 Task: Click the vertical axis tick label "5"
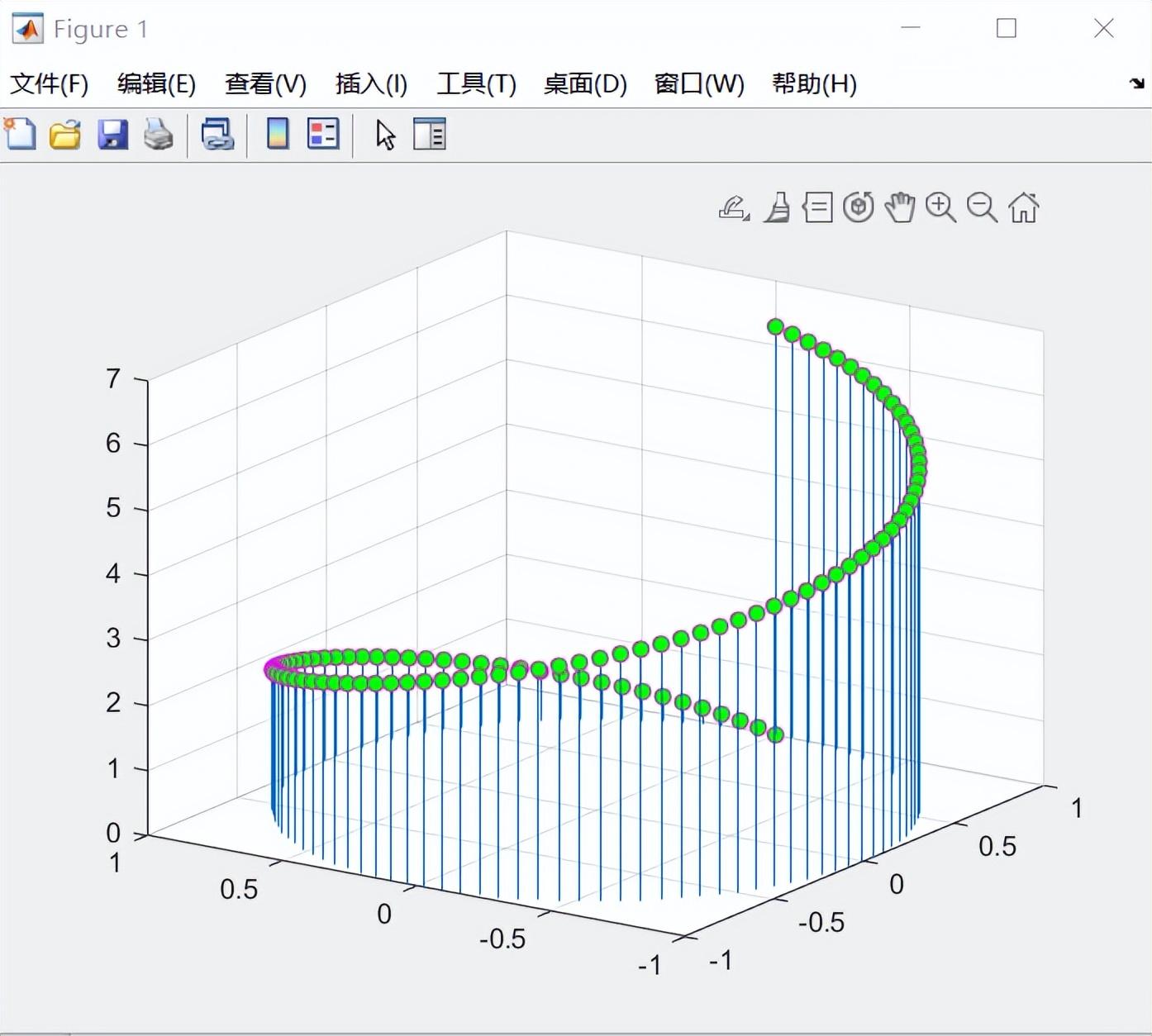113,508
